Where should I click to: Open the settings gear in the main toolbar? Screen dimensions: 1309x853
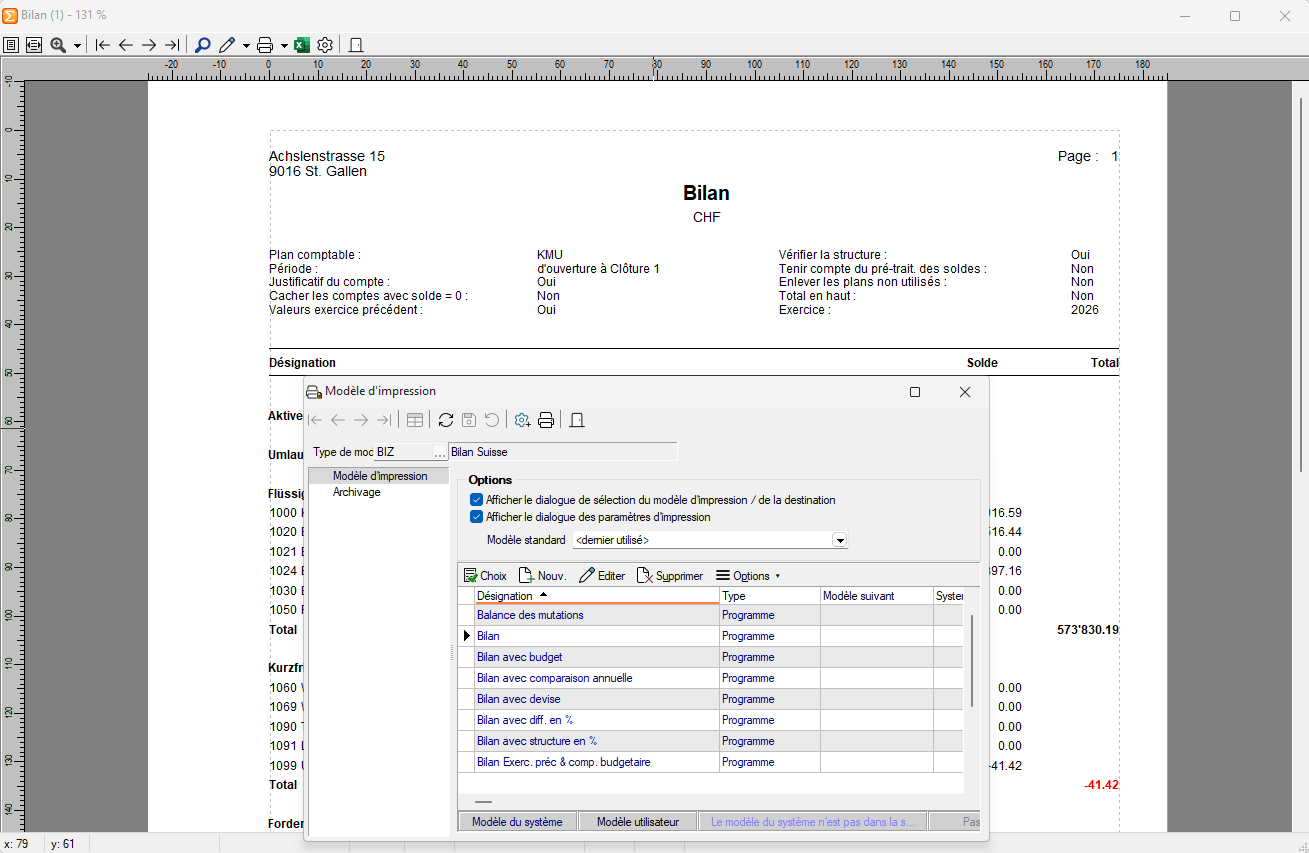[325, 45]
